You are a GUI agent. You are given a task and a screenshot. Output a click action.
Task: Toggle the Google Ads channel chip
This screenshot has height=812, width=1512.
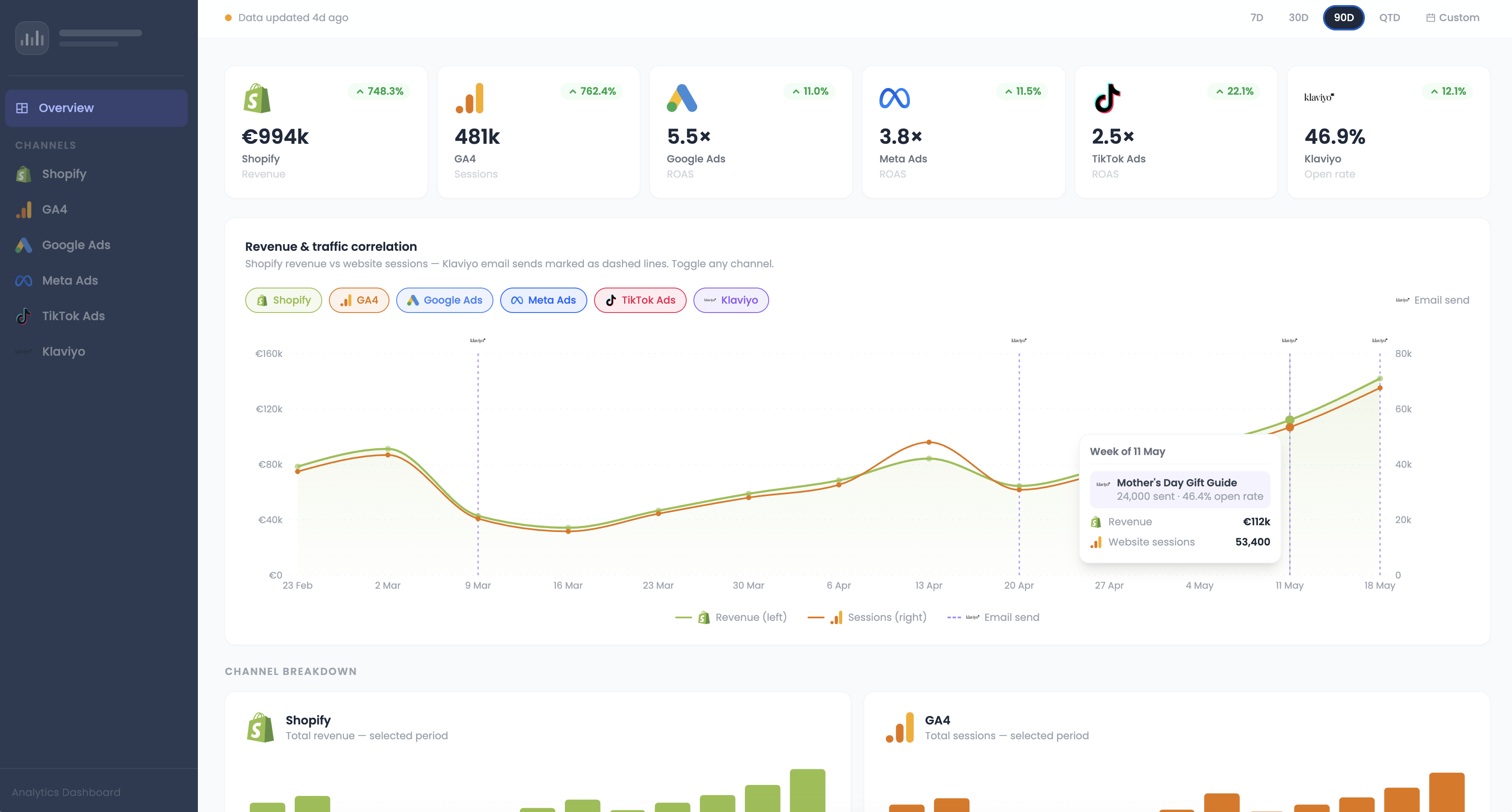click(444, 300)
